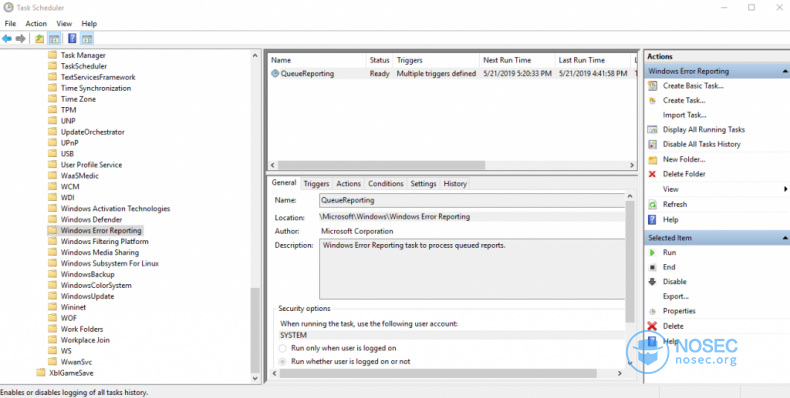Open the File menu
790x398 pixels.
click(x=10, y=24)
